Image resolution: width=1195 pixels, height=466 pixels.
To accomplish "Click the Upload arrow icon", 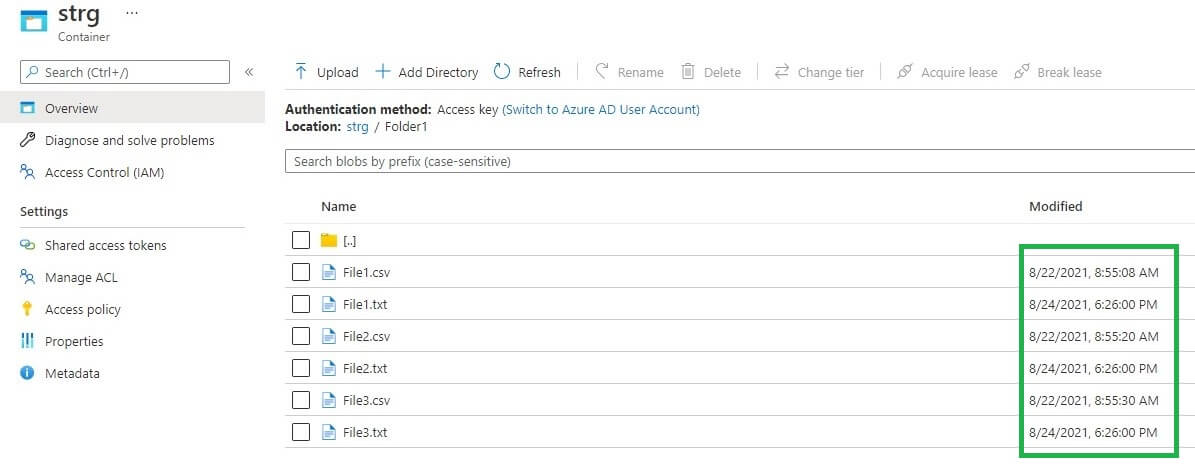I will tap(300, 72).
